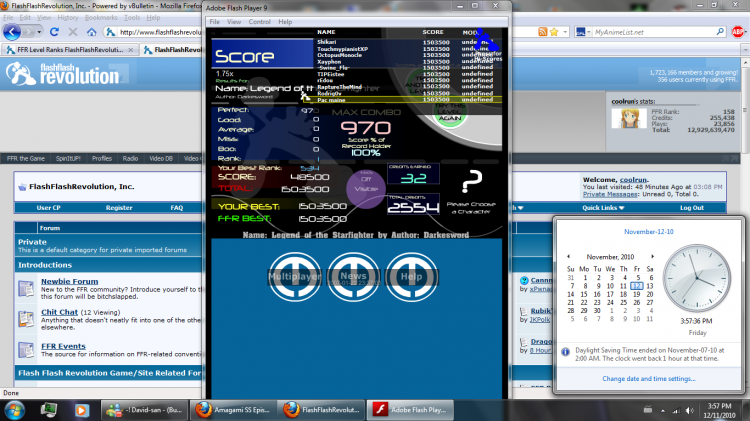Viewport: 750px width, 421px height.
Task: Click the Firefox home icon
Action: pyautogui.click(x=92, y=32)
